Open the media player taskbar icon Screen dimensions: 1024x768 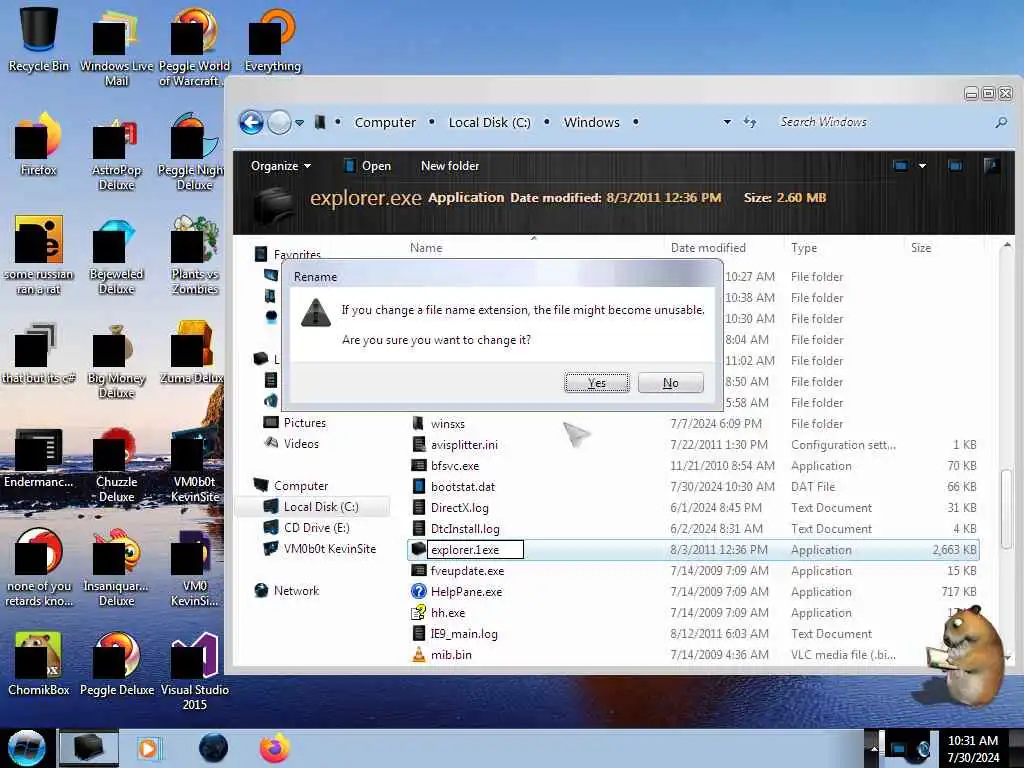(149, 748)
